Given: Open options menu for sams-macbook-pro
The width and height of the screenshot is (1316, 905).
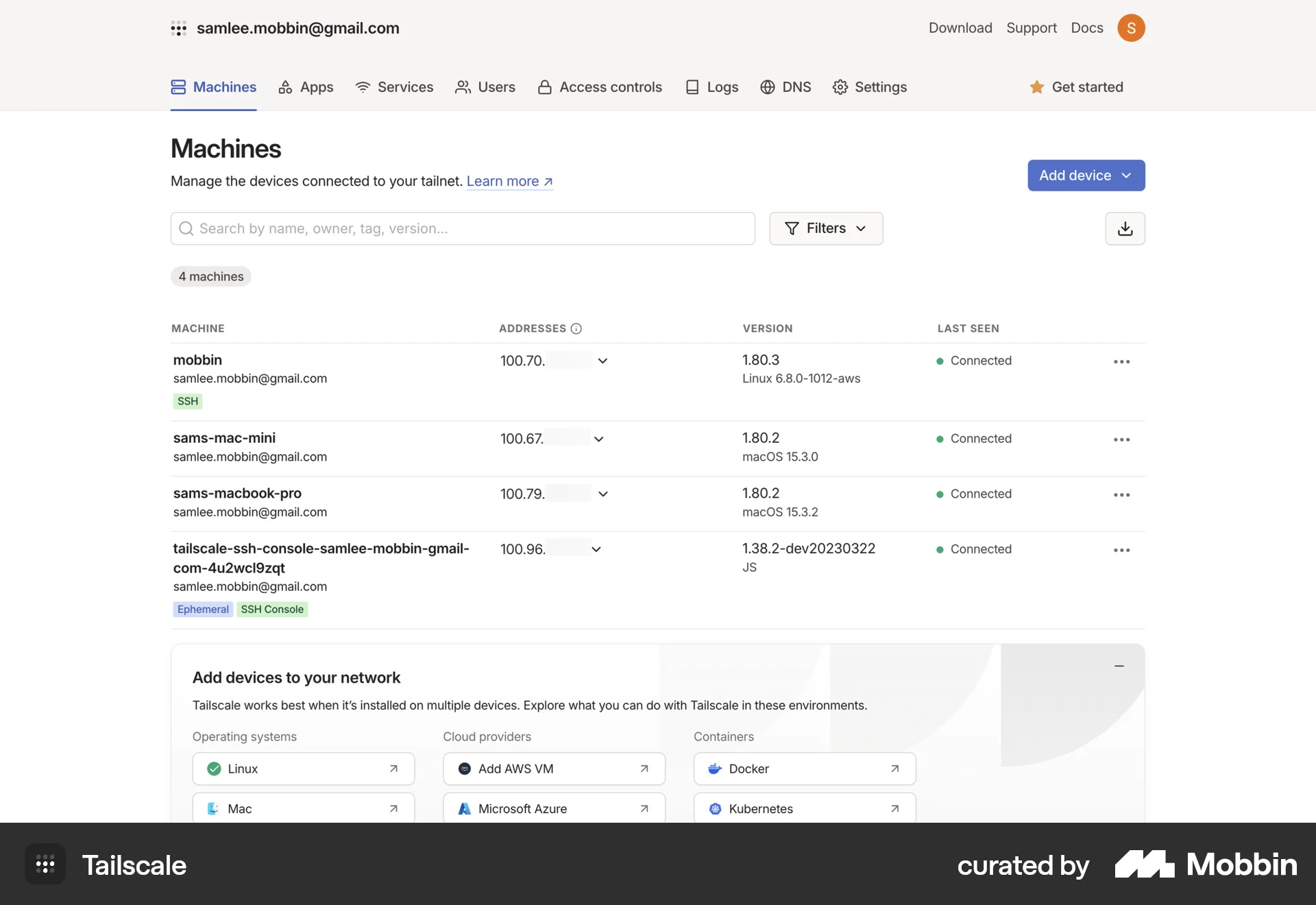Looking at the screenshot, I should (1121, 494).
